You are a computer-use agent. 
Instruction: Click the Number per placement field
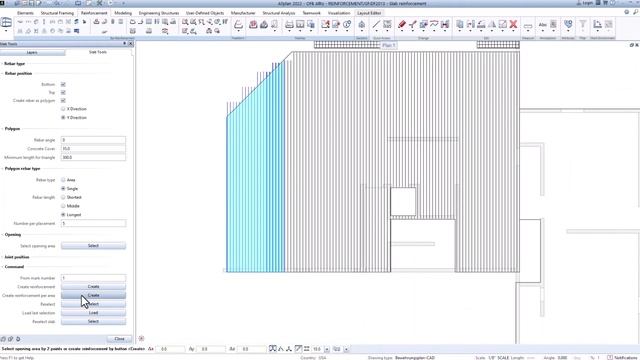point(93,224)
